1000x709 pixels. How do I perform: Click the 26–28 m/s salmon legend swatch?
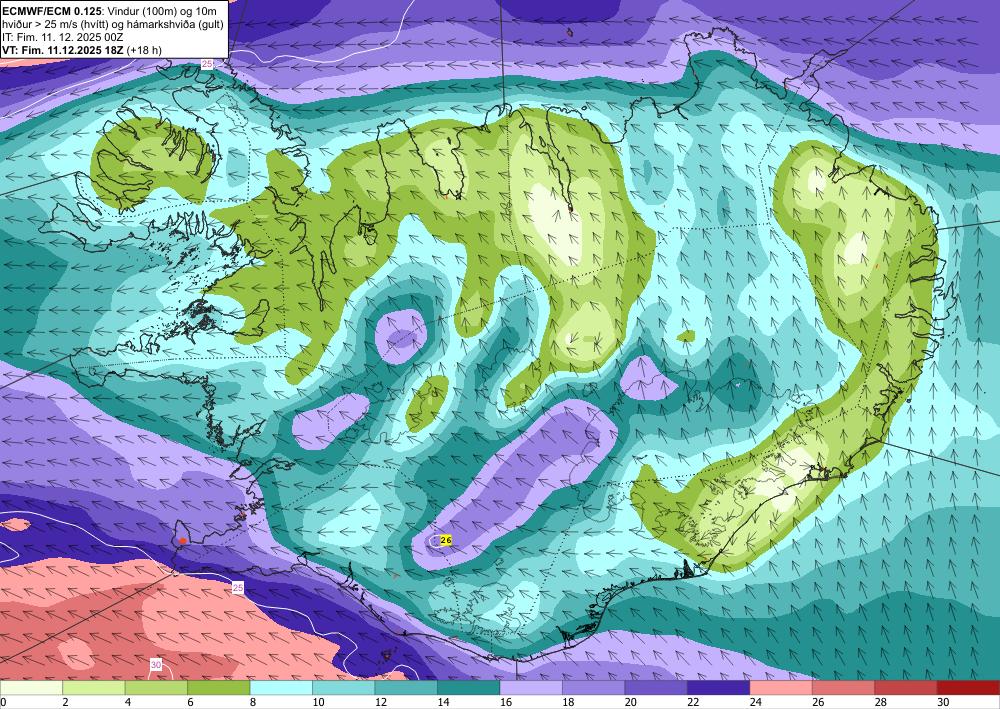844,688
